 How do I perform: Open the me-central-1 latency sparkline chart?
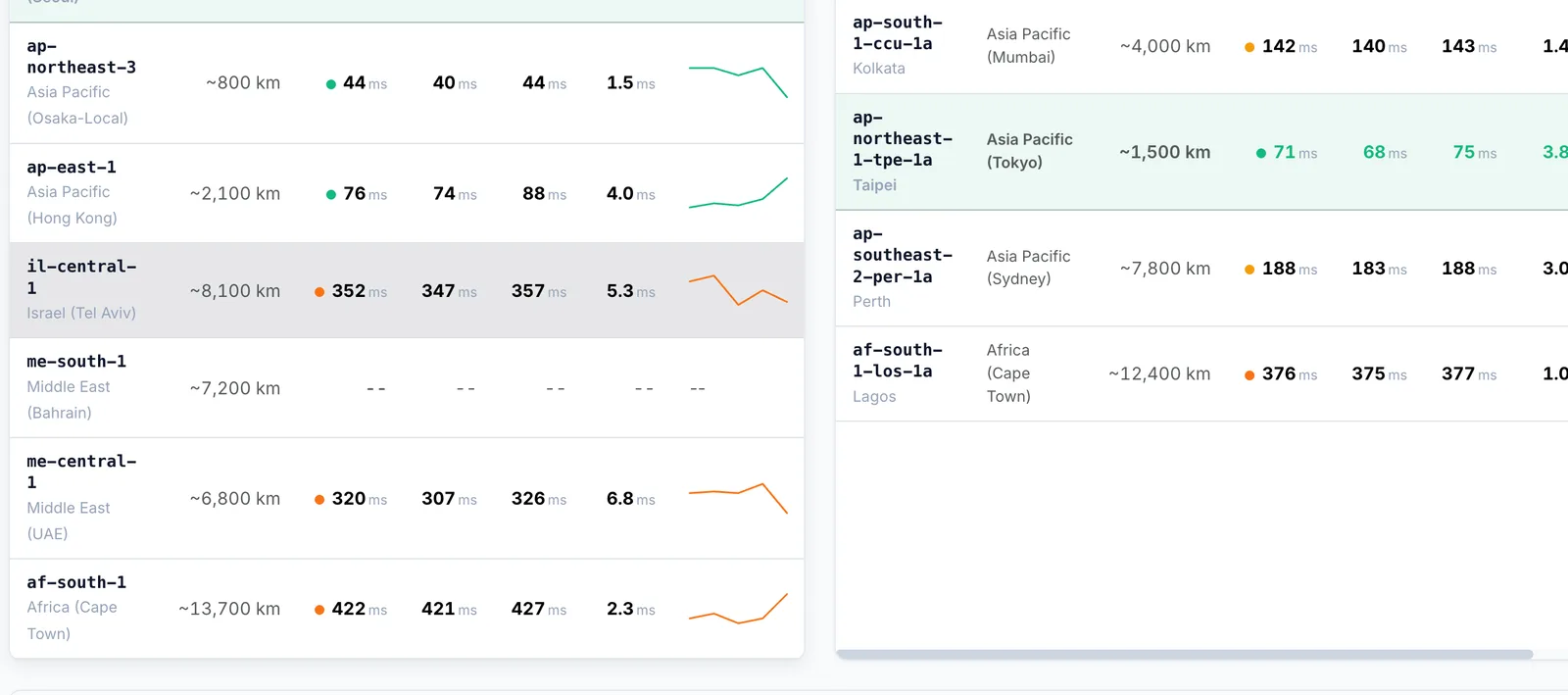[x=738, y=498]
